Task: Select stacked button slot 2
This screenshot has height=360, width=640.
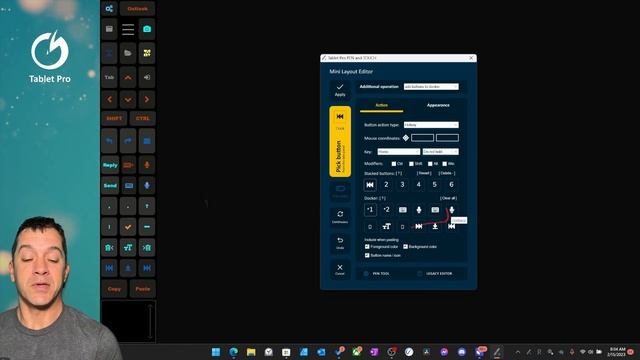Action: pos(386,185)
